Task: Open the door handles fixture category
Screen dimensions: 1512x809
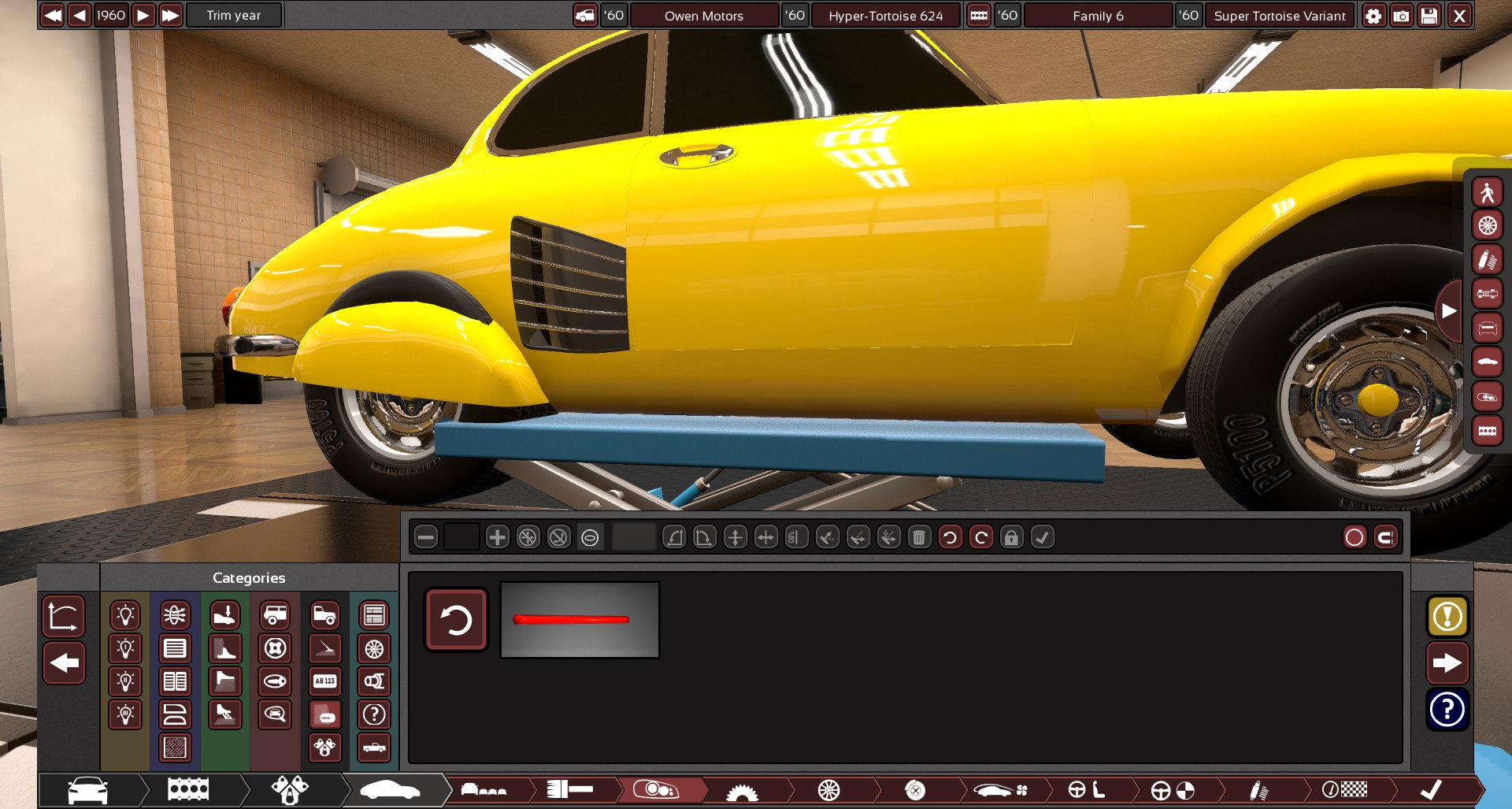Action: [x=324, y=714]
